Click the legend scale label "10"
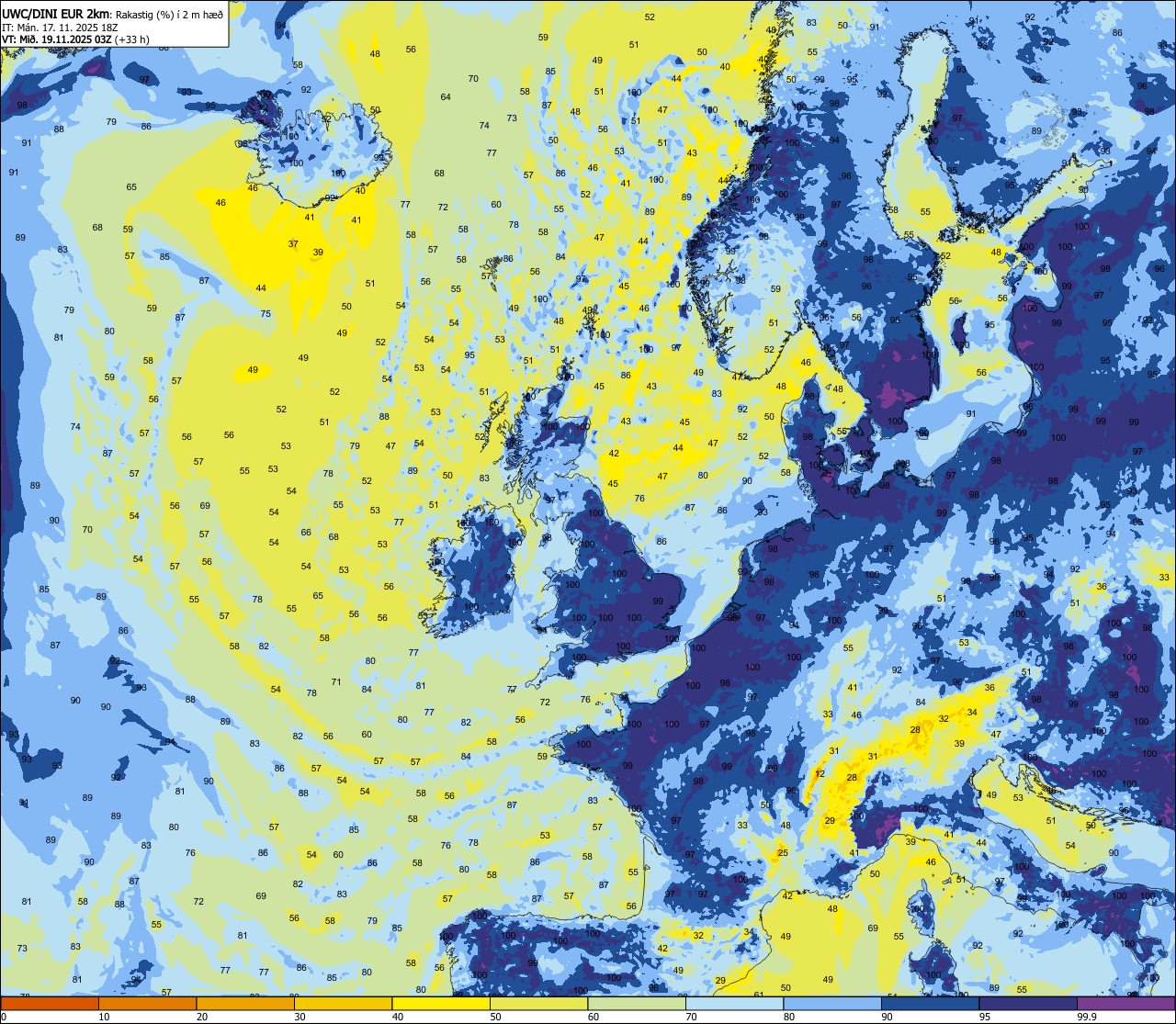Image resolution: width=1176 pixels, height=1024 pixels. tap(104, 1017)
